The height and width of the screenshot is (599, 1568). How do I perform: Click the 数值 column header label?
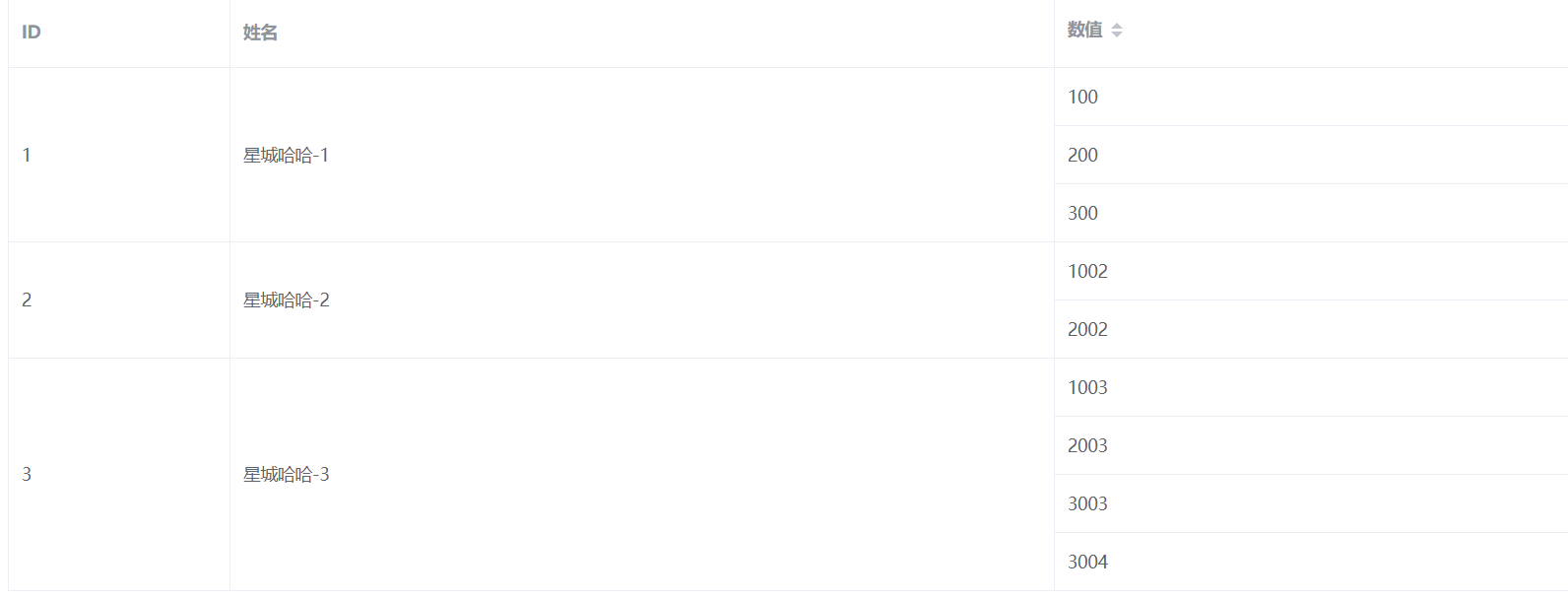[1084, 31]
